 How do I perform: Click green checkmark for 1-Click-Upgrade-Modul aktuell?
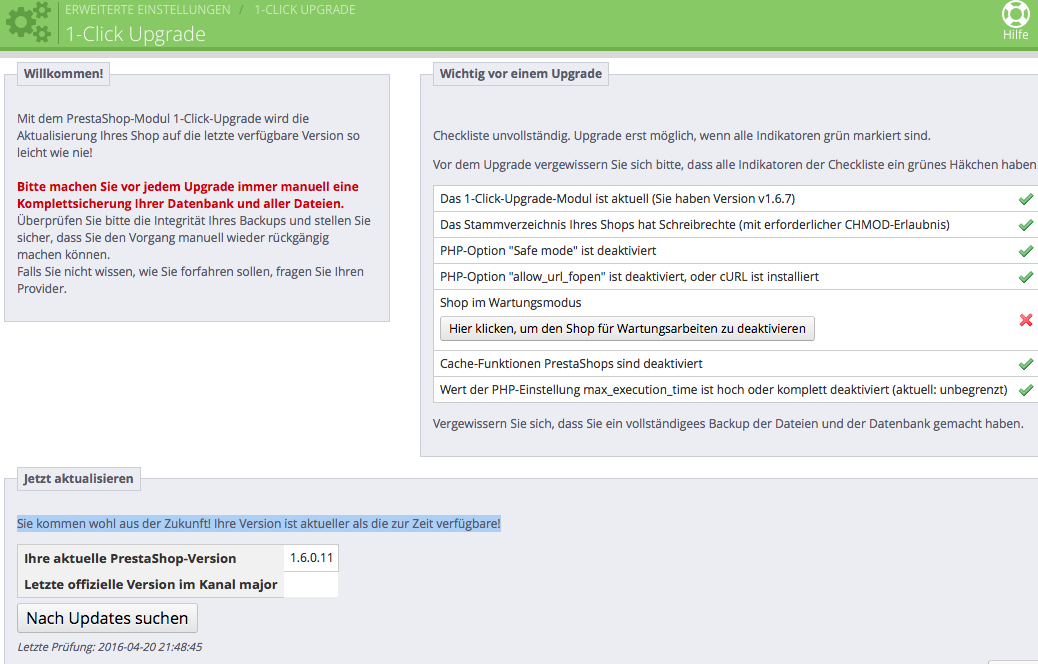pos(1025,199)
